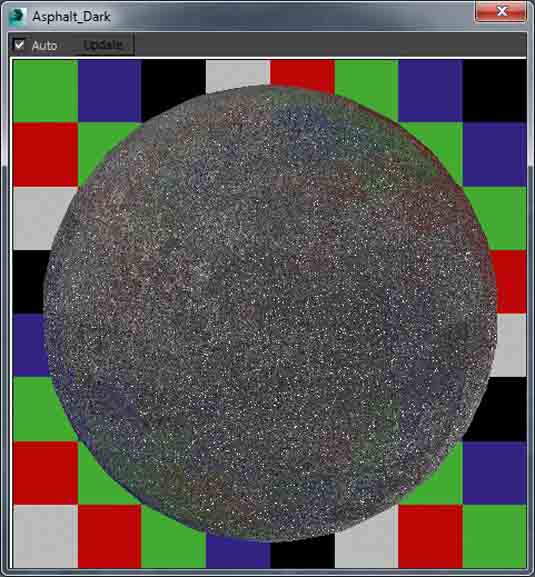Click the black square in top-right corner
535x577 pixels.
click(x=495, y=91)
